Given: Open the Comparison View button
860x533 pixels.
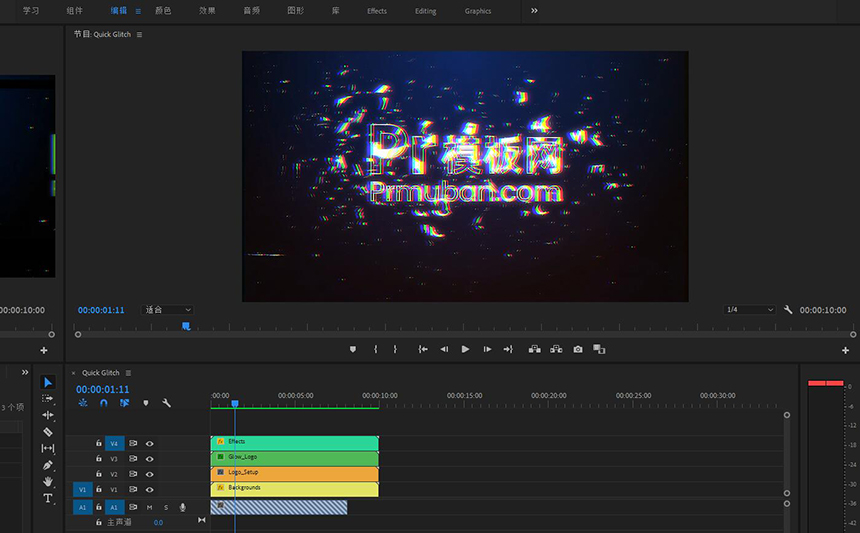Looking at the screenshot, I should pos(599,349).
